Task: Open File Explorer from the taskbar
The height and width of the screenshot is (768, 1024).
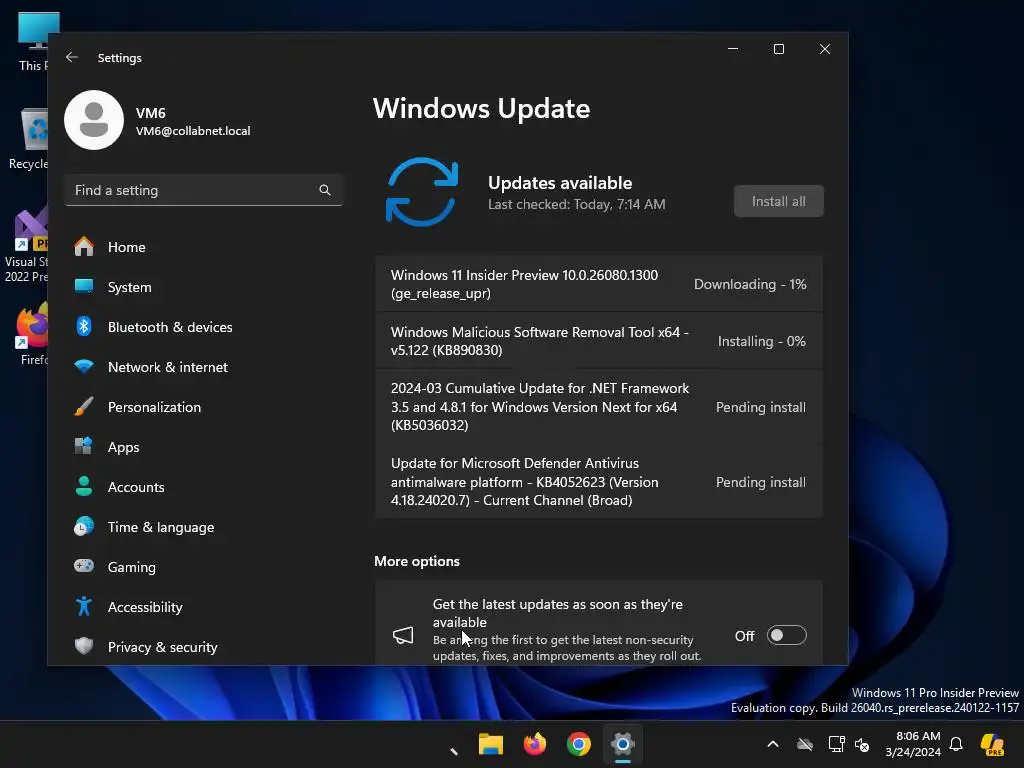Action: pyautogui.click(x=490, y=744)
